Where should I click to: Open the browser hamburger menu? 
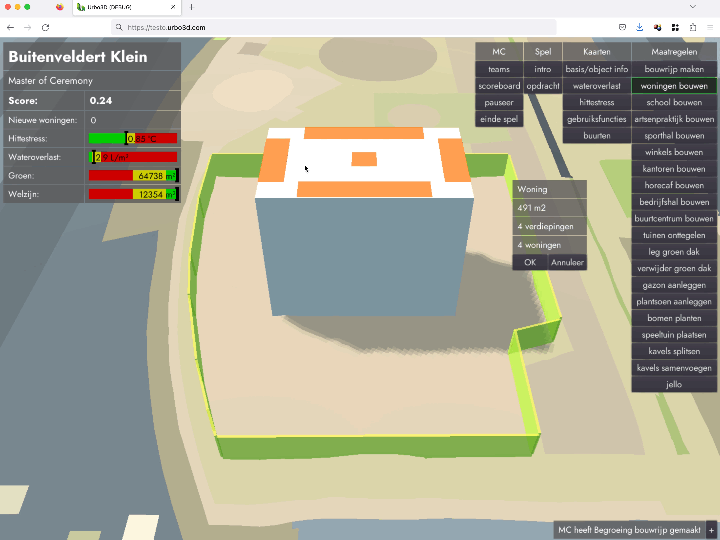coord(710,27)
